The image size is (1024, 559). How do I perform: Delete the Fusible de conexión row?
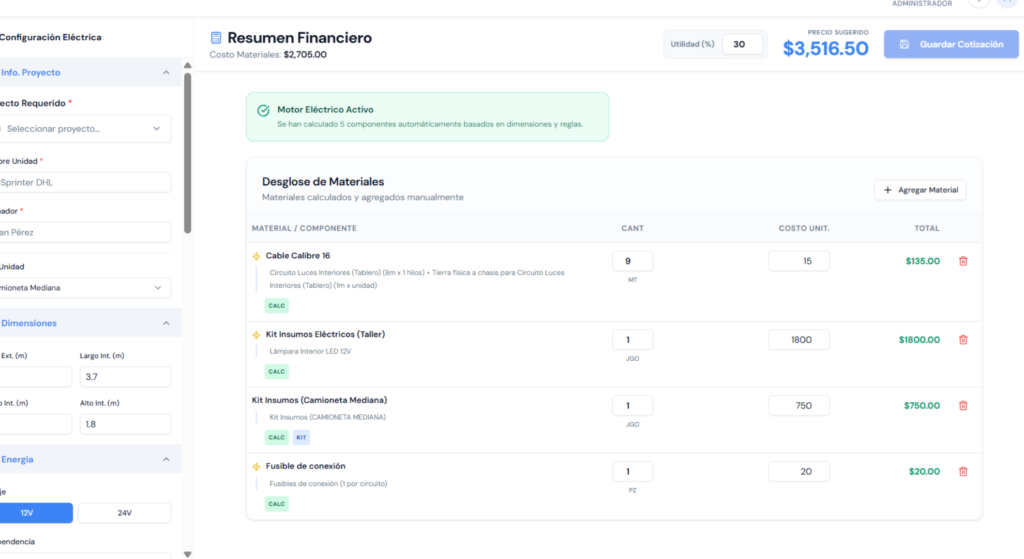[963, 471]
